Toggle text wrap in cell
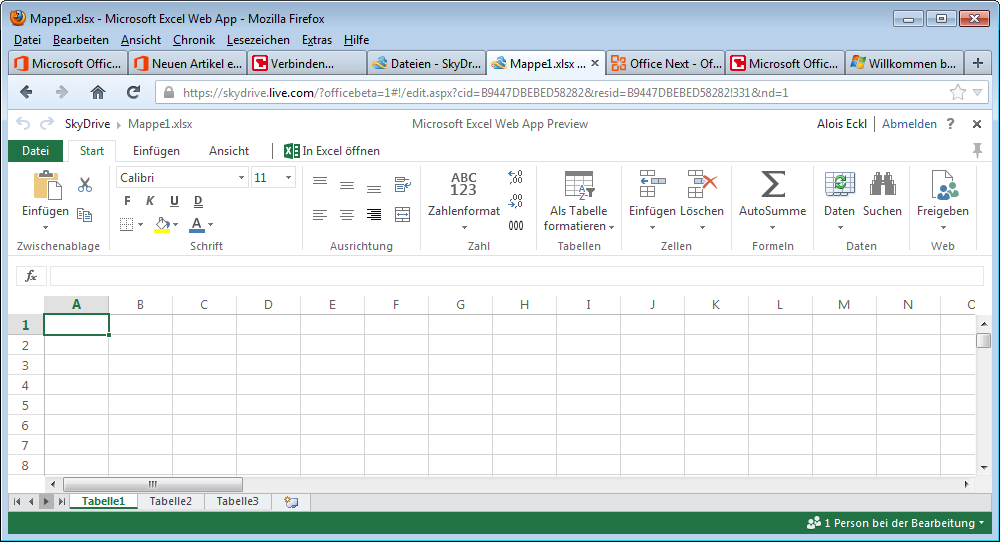 402,185
